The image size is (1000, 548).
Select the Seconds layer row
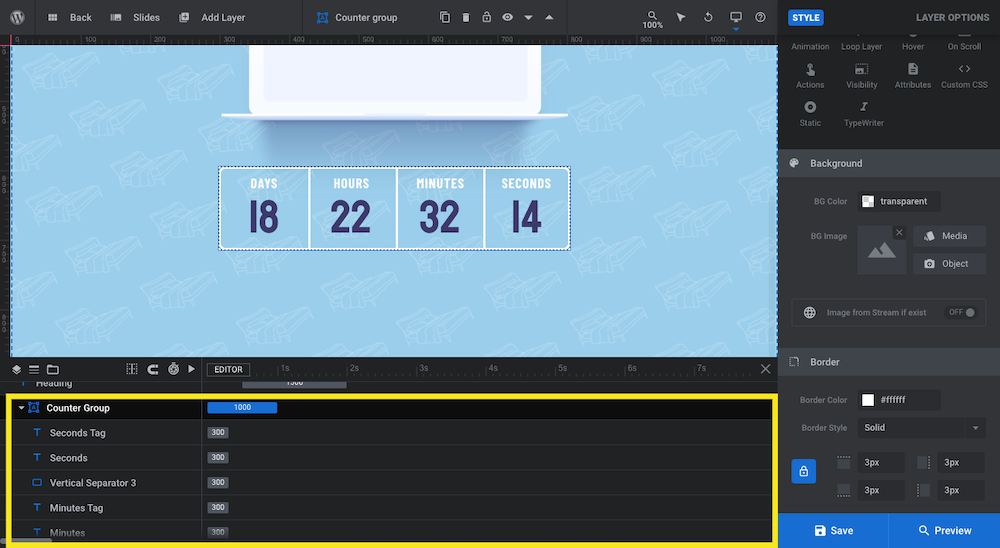pyautogui.click(x=106, y=457)
